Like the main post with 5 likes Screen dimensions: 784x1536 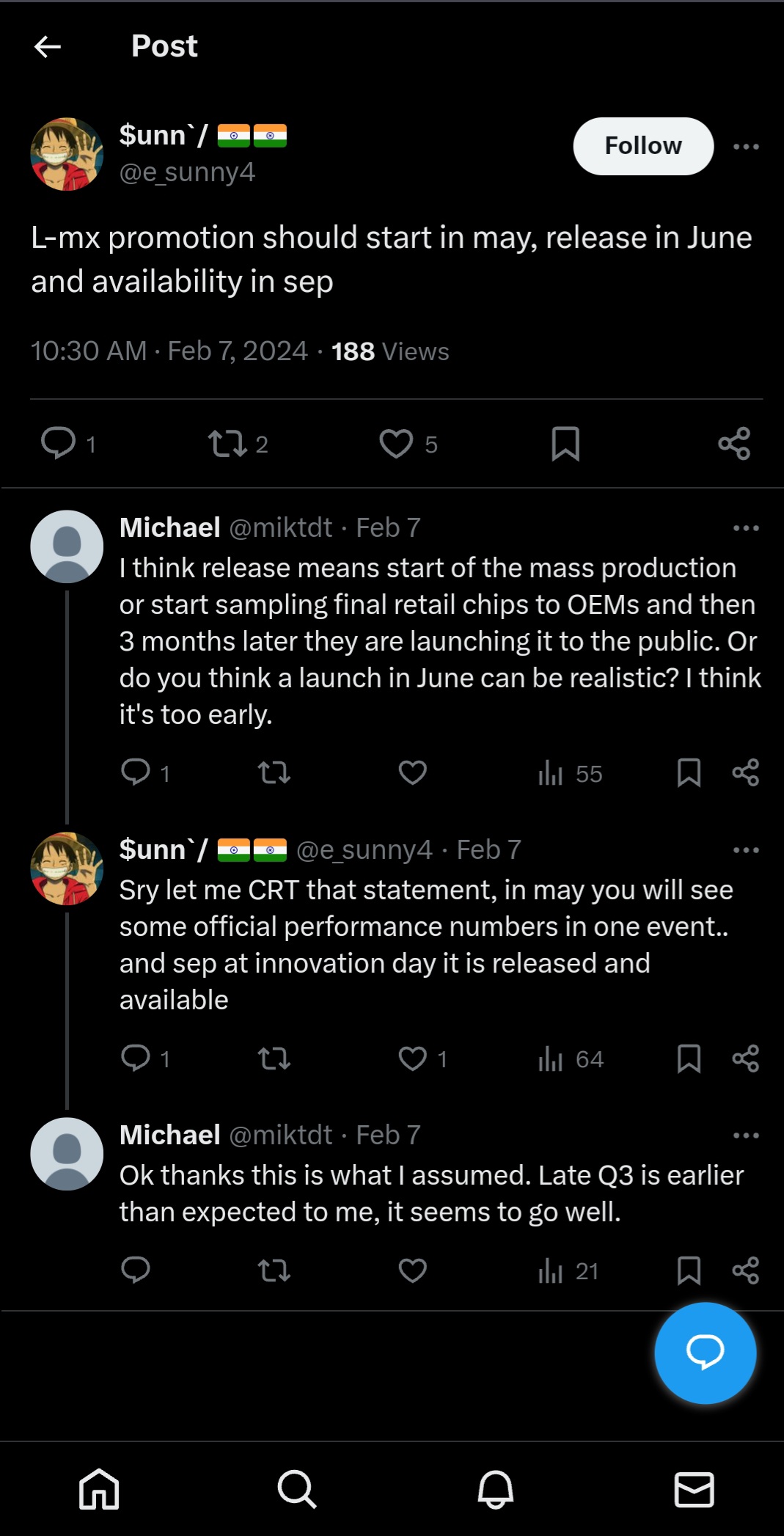(396, 444)
